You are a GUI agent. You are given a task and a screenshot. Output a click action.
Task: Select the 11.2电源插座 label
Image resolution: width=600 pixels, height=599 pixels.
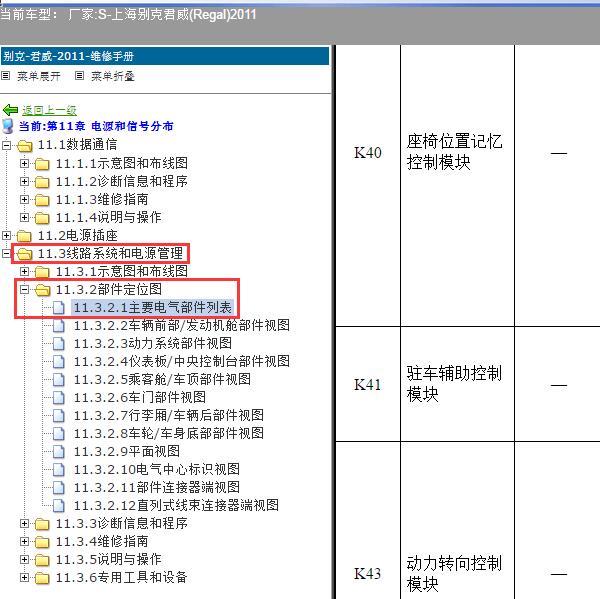(x=77, y=235)
